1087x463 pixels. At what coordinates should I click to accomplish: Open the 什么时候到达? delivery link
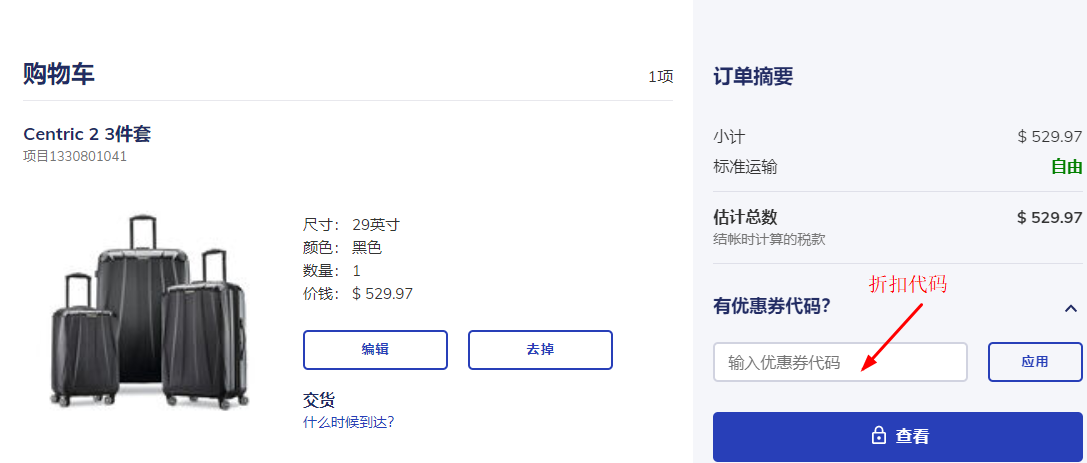pyautogui.click(x=349, y=422)
